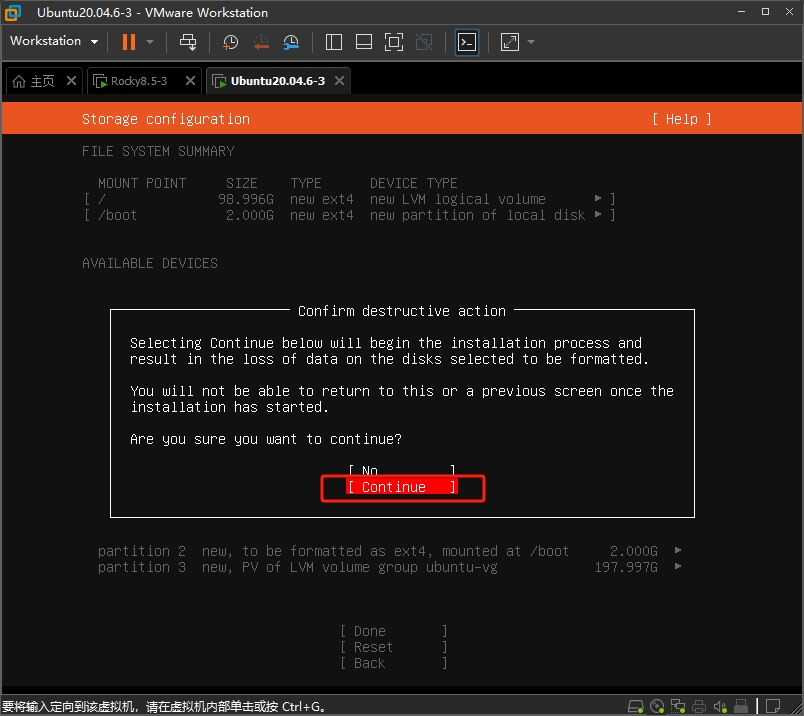Toggle the console view icon
This screenshot has width=804, height=716.
coord(467,42)
